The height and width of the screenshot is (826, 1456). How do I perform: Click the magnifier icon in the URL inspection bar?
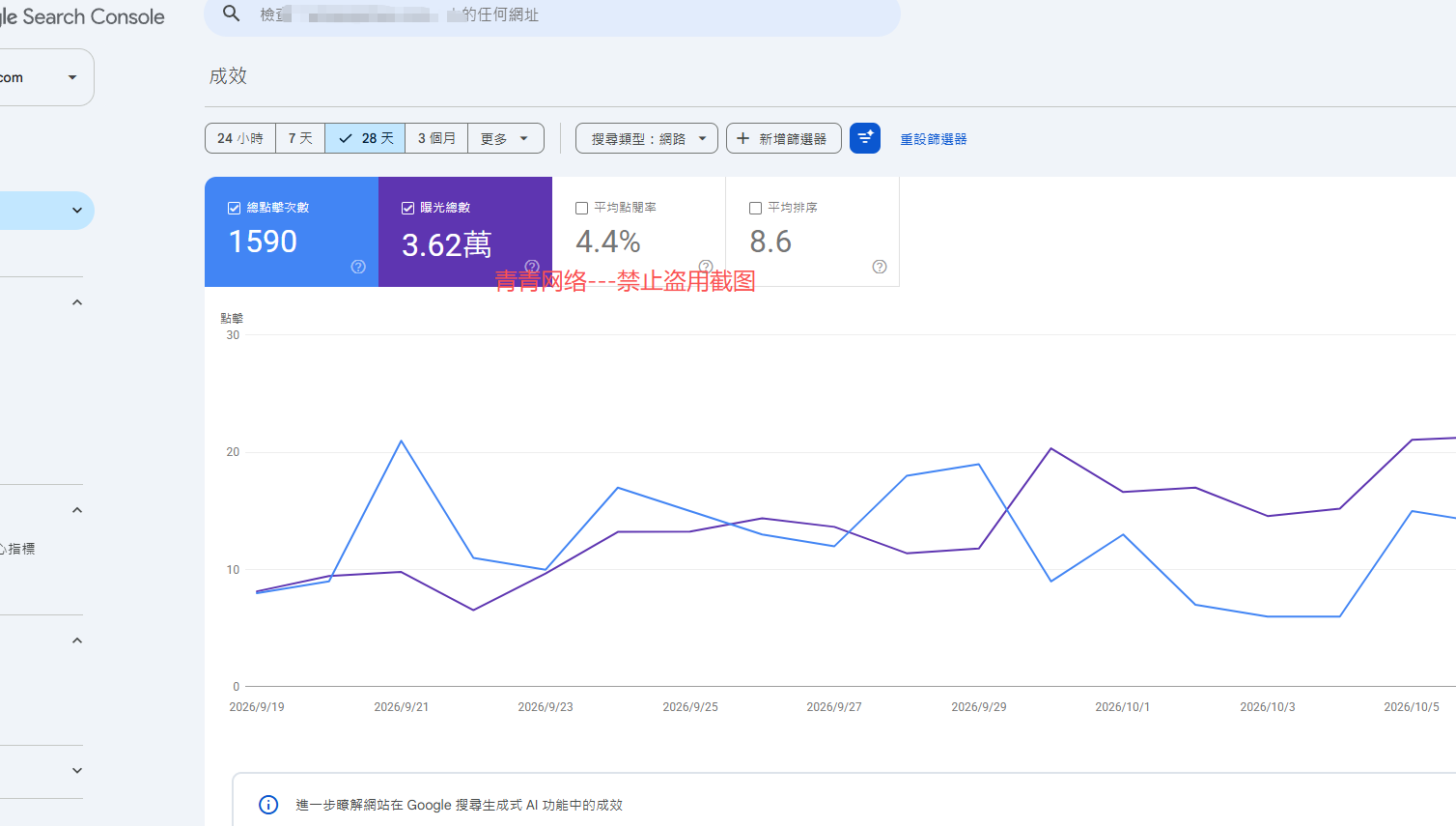pyautogui.click(x=232, y=14)
